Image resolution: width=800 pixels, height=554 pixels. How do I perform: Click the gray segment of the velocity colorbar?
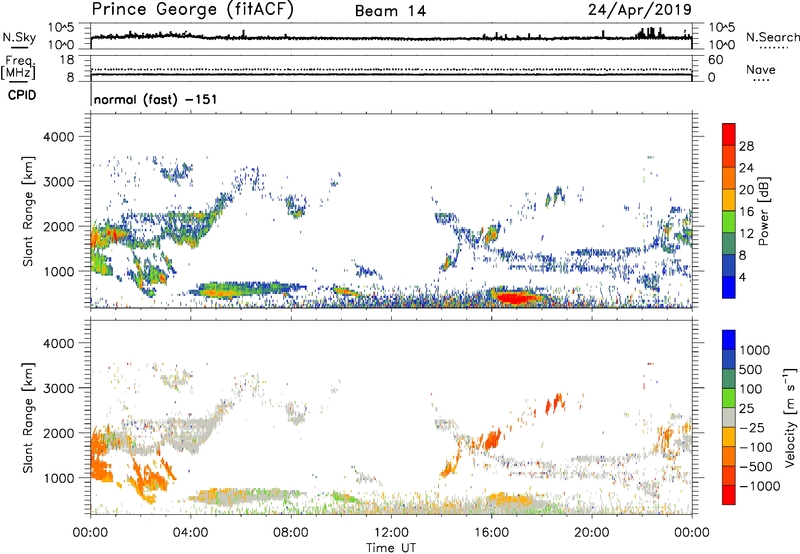[x=729, y=417]
